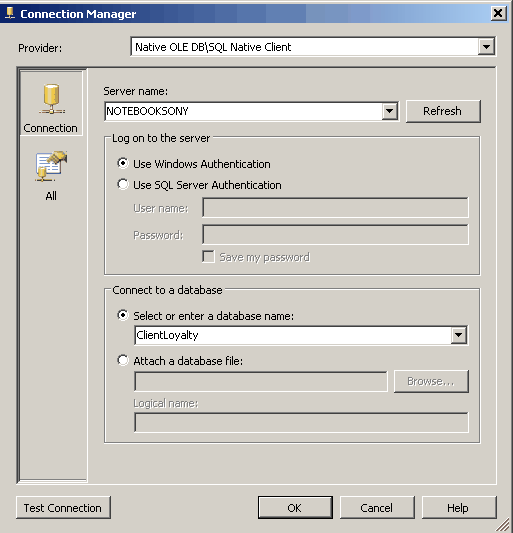Open Help for Connection Manager
Screen dimensions: 513x533
coord(459,508)
